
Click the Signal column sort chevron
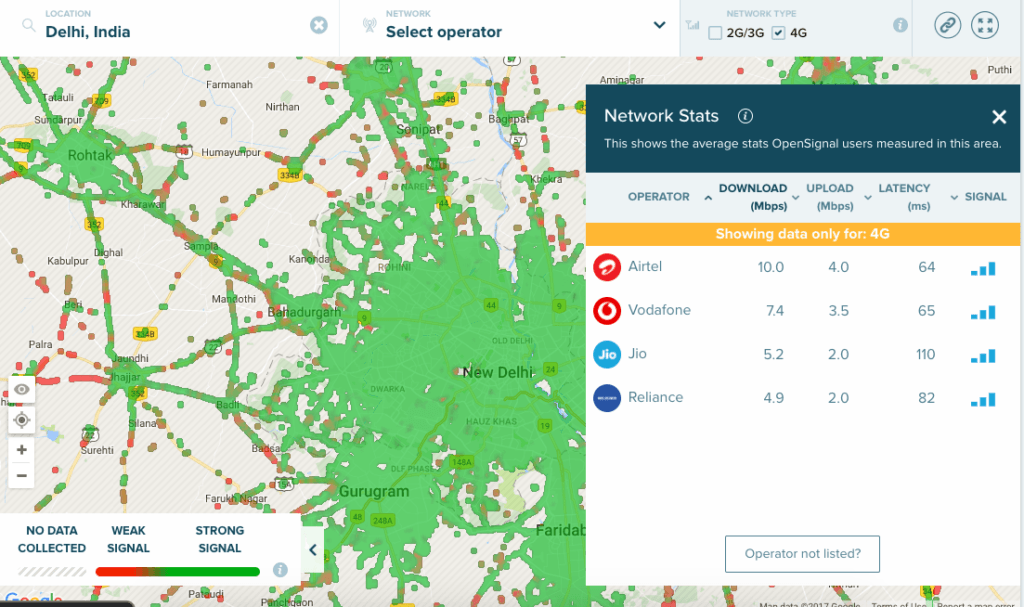coord(954,197)
